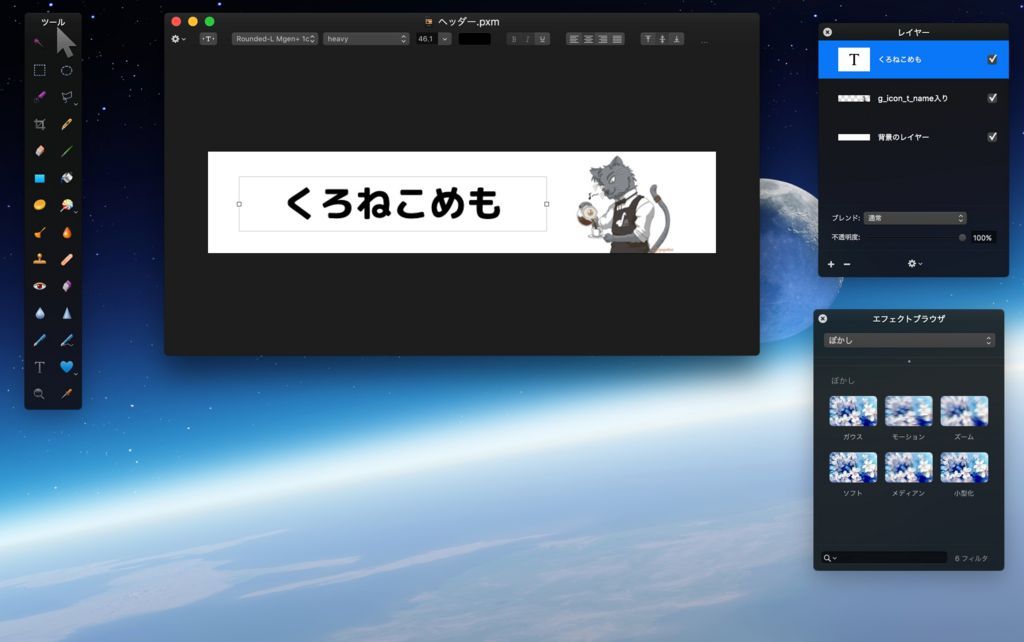Open the ぼかし category selector in エフェクトブラウザ
The width and height of the screenshot is (1024, 642).
908,340
